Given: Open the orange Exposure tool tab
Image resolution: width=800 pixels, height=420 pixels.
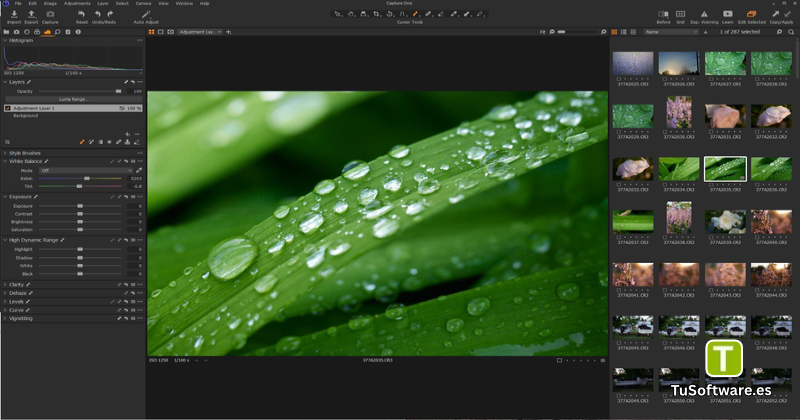Looking at the screenshot, I should (x=47, y=32).
